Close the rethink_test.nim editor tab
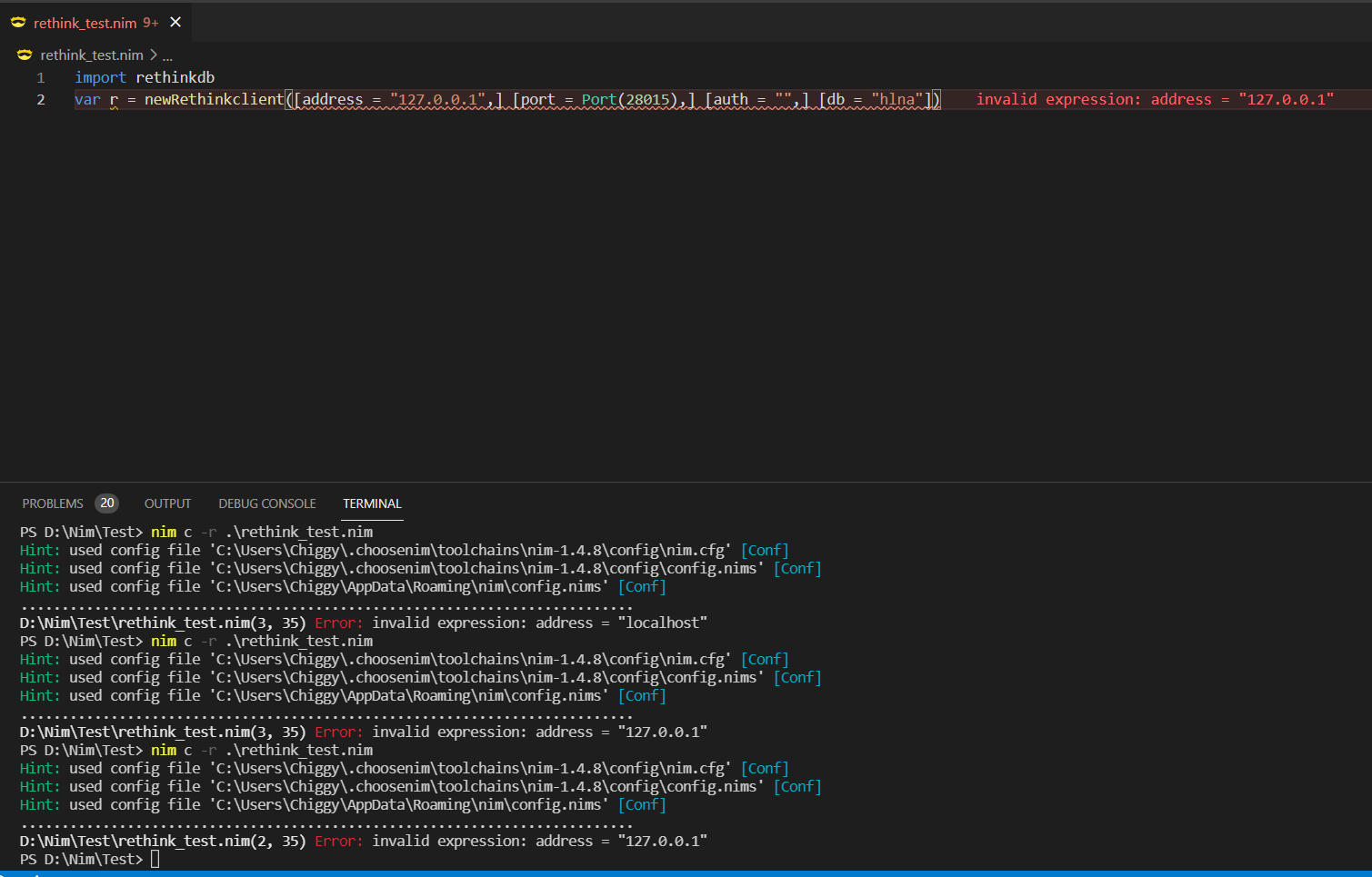 pyautogui.click(x=175, y=23)
